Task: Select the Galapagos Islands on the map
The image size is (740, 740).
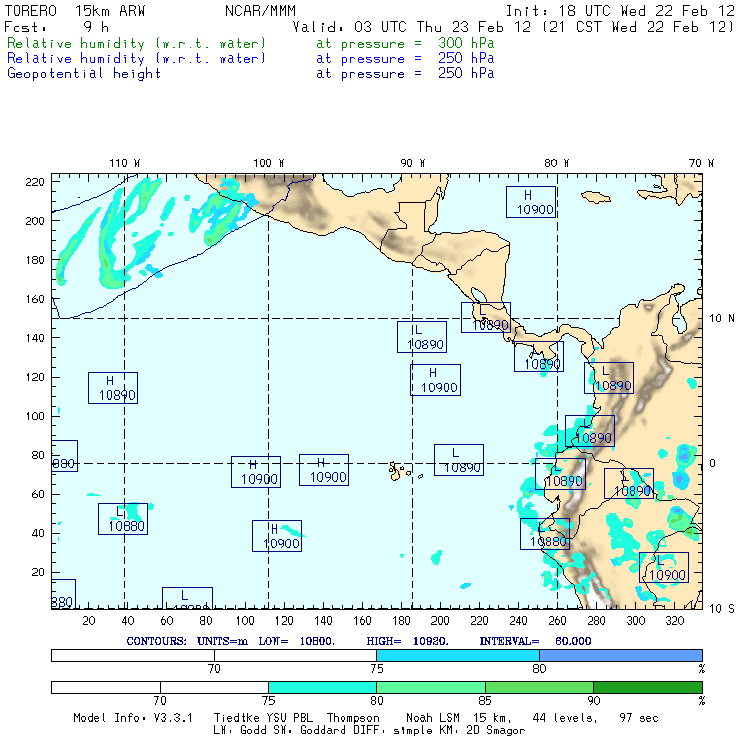Action: tap(399, 469)
